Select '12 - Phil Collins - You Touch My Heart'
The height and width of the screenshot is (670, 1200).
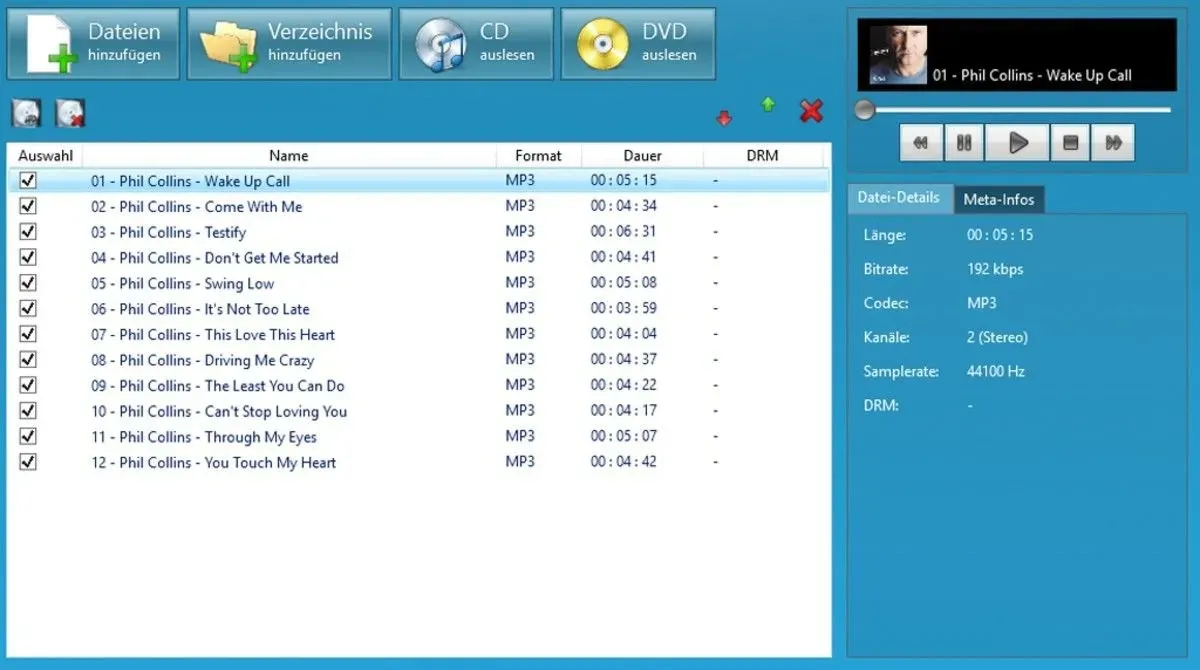(x=214, y=463)
